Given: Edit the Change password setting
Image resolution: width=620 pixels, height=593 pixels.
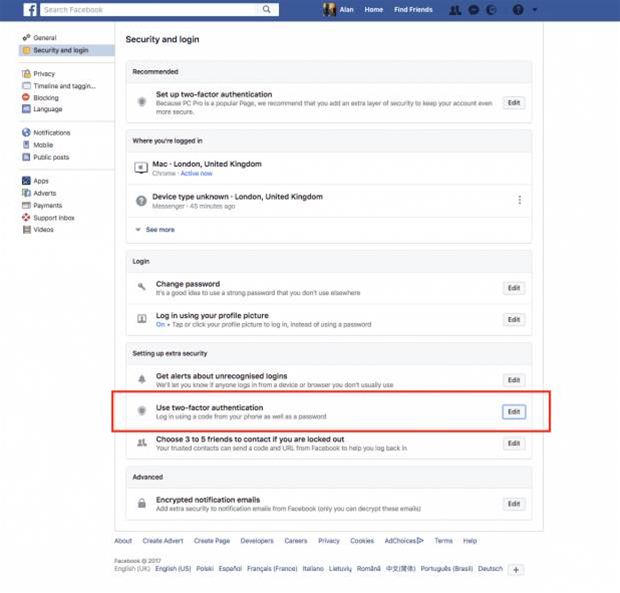Looking at the screenshot, I should tap(513, 288).
